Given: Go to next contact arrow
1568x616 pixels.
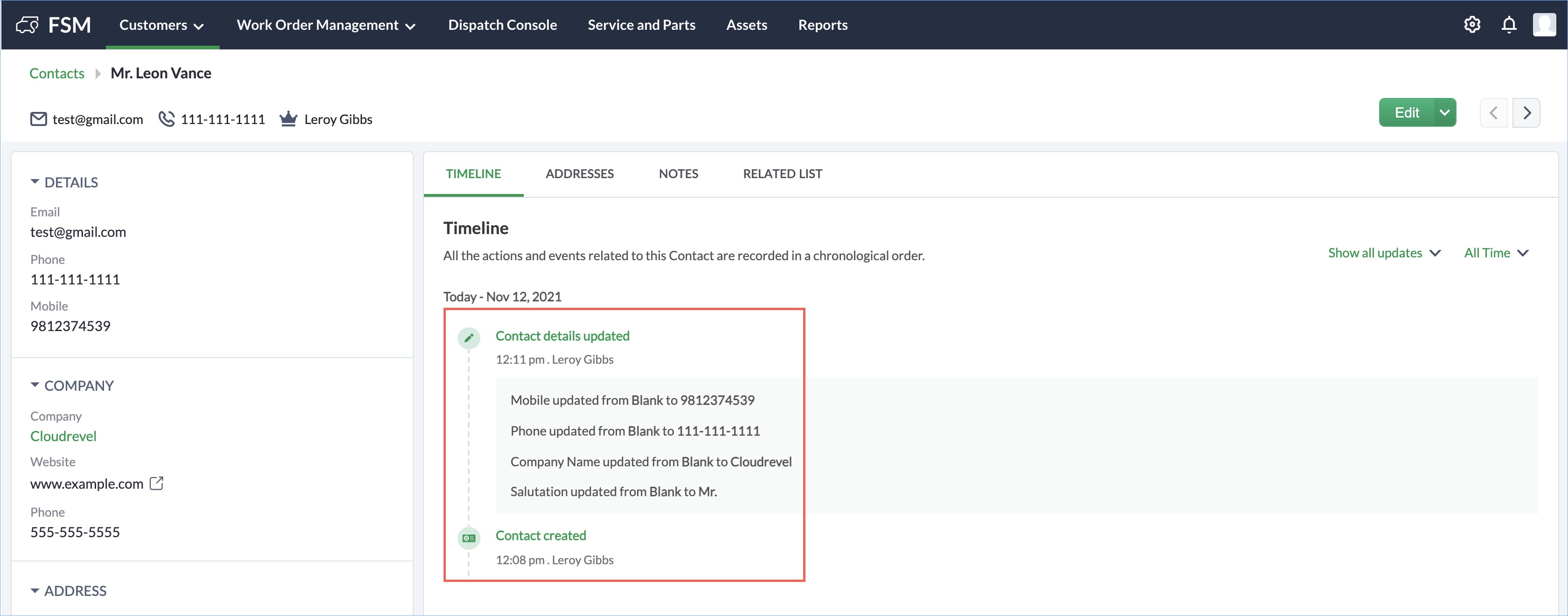Looking at the screenshot, I should pyautogui.click(x=1526, y=113).
